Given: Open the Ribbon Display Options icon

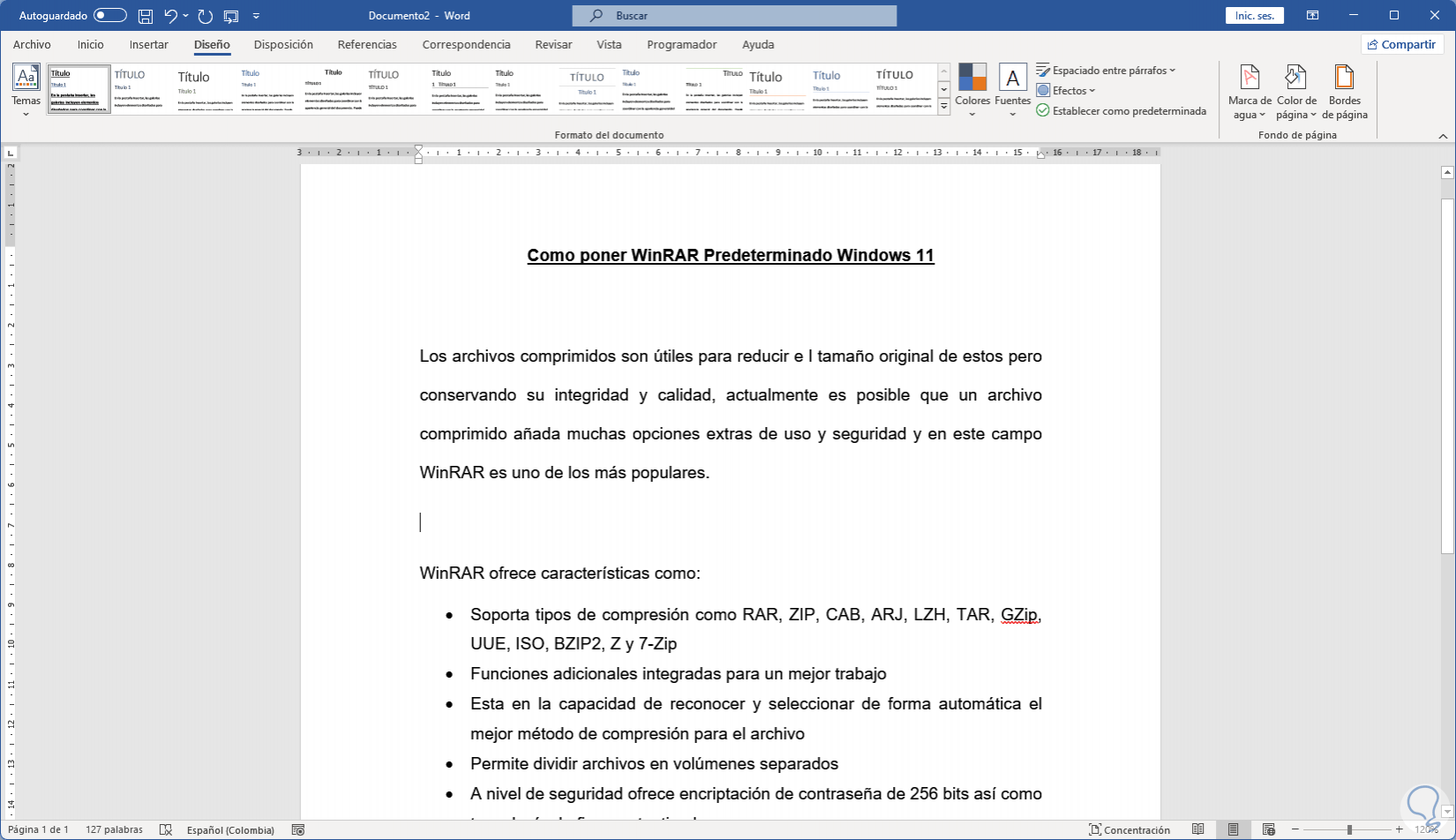Looking at the screenshot, I should point(1313,16).
